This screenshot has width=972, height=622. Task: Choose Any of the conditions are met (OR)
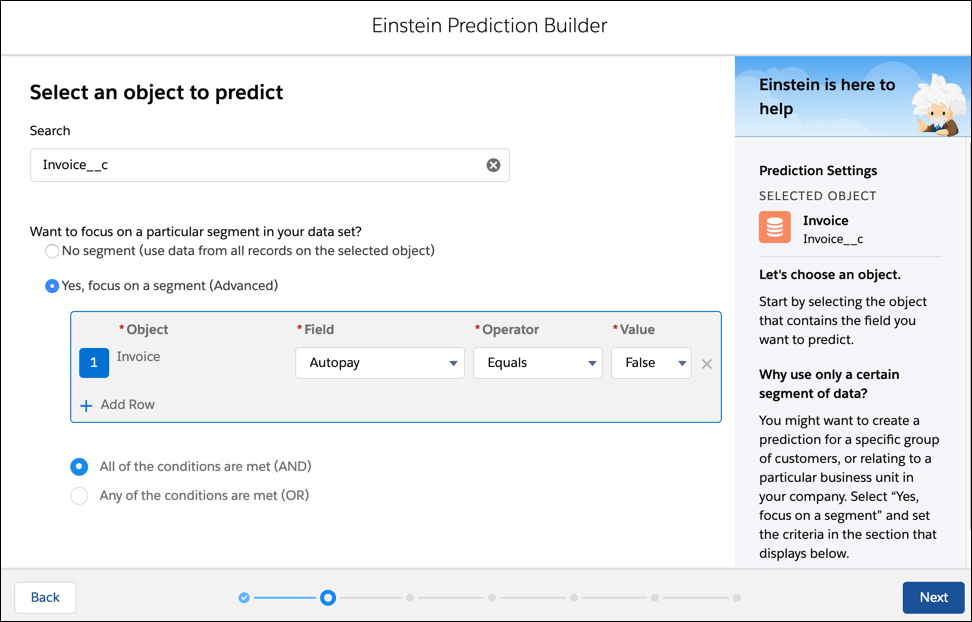coord(79,496)
